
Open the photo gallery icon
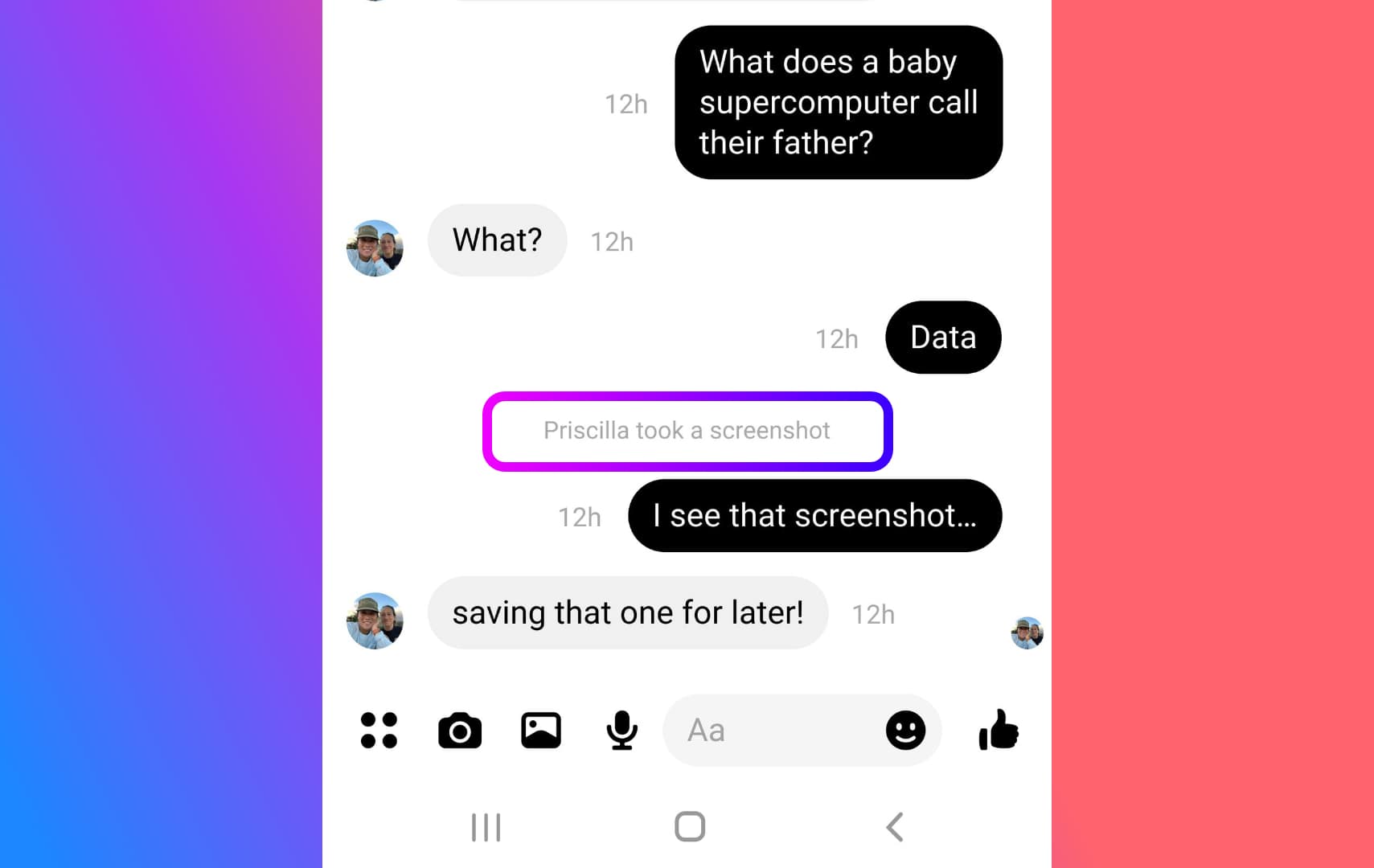pyautogui.click(x=541, y=731)
